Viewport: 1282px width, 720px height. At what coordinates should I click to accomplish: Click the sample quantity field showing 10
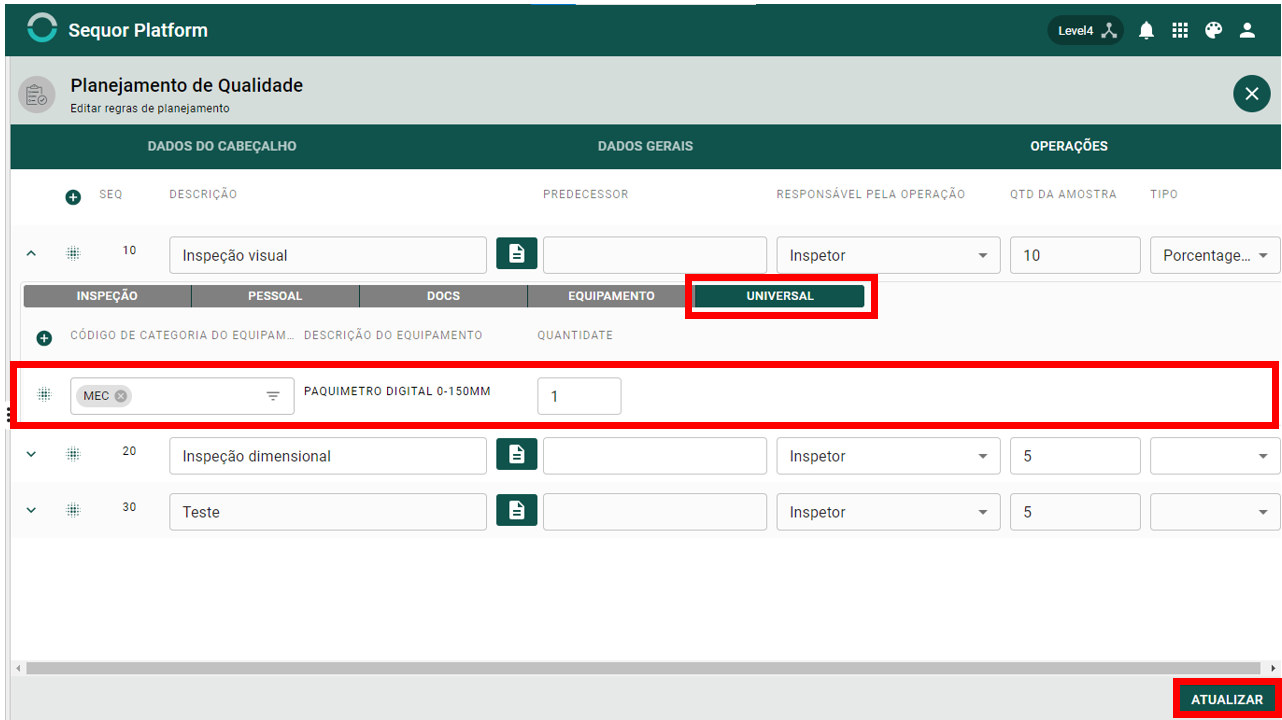1075,255
